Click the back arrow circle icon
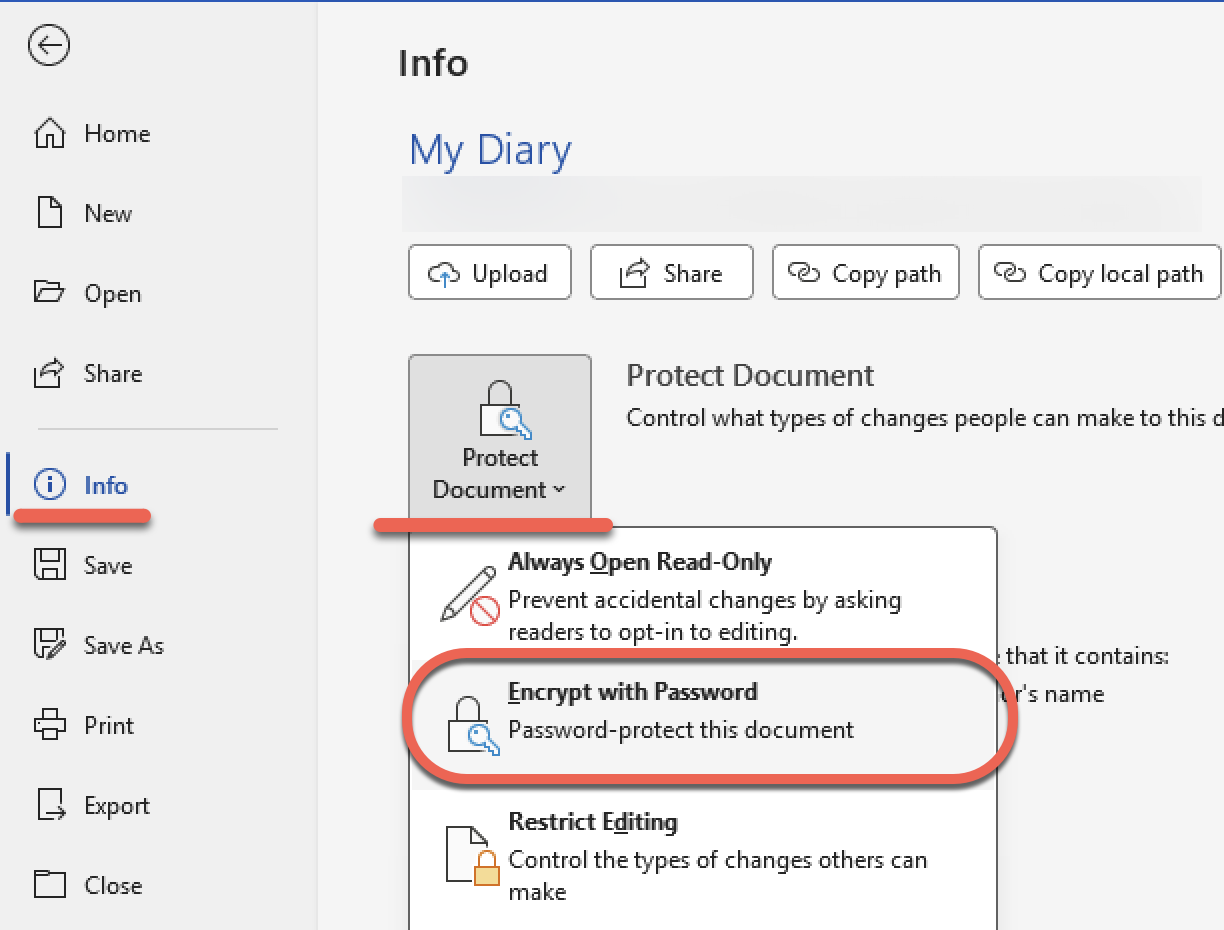This screenshot has height=930, width=1224. pyautogui.click(x=49, y=45)
